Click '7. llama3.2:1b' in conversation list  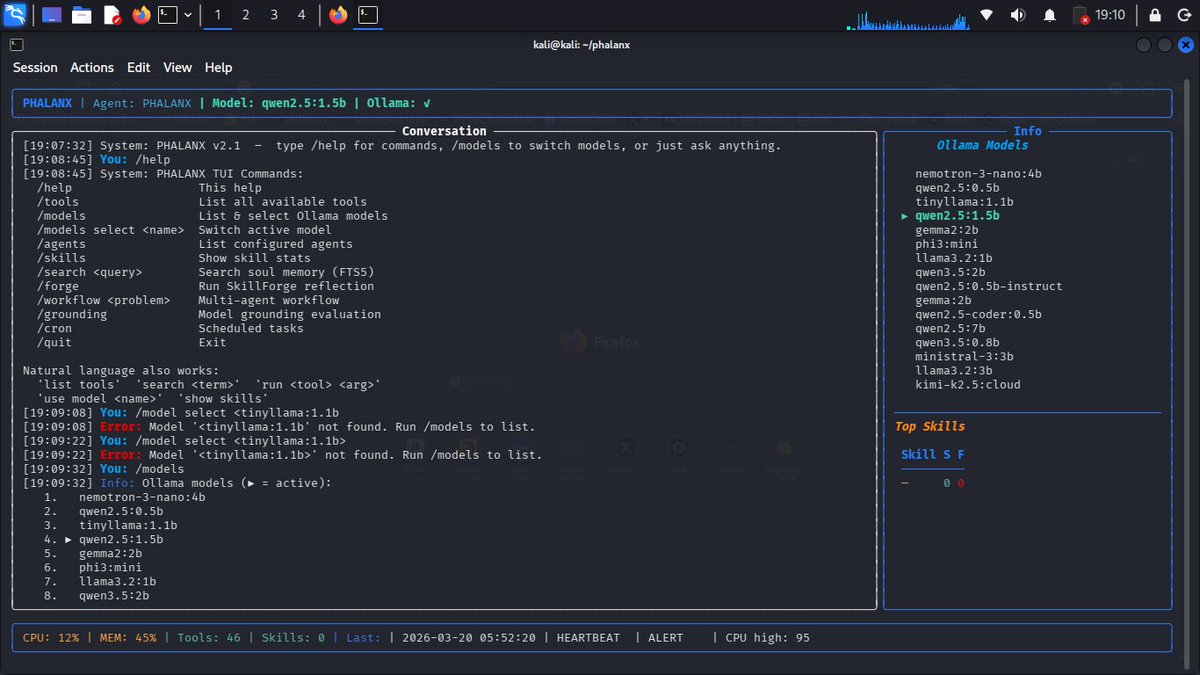point(100,581)
